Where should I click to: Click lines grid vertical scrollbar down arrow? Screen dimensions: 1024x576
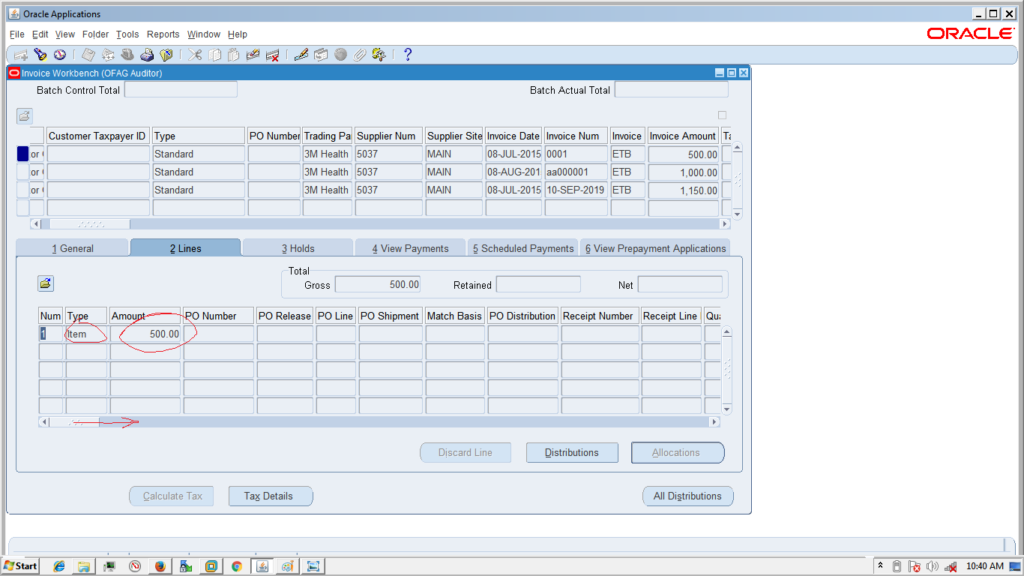pyautogui.click(x=727, y=409)
